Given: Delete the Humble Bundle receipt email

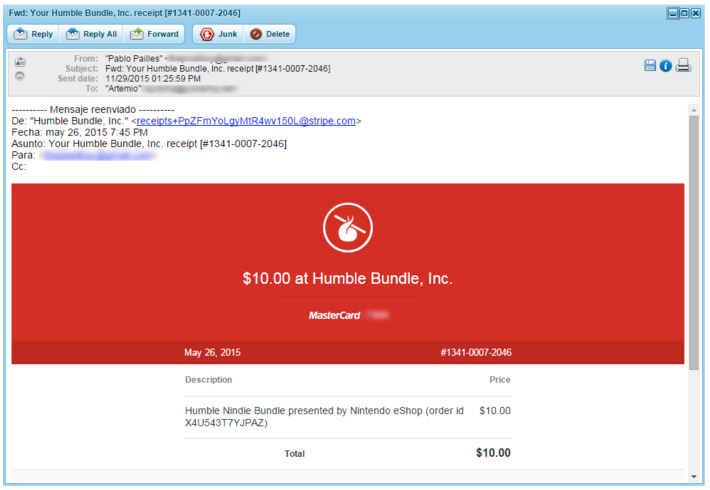Looking at the screenshot, I should 269,34.
